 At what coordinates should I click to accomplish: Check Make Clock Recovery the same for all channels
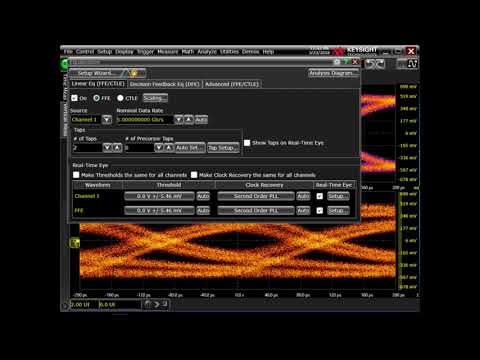pyautogui.click(x=194, y=175)
